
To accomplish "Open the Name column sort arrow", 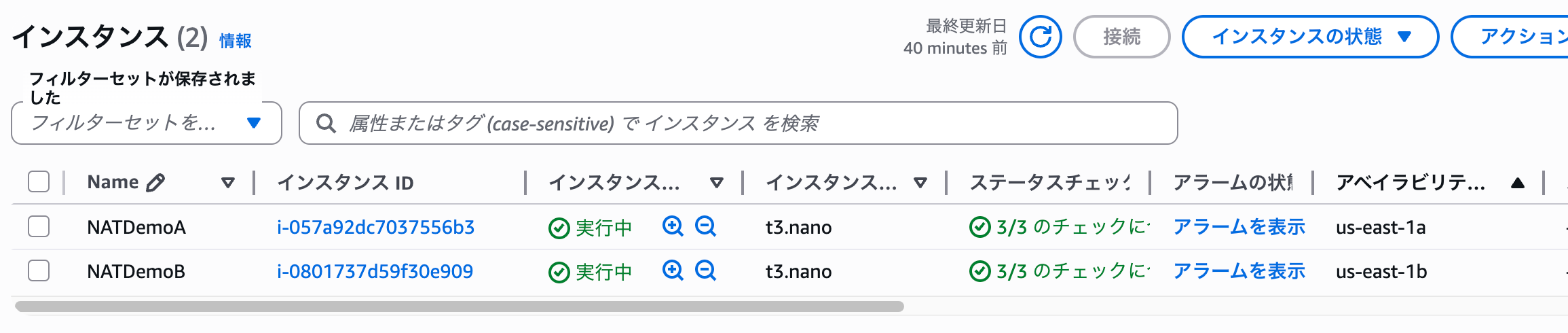I will click(228, 183).
